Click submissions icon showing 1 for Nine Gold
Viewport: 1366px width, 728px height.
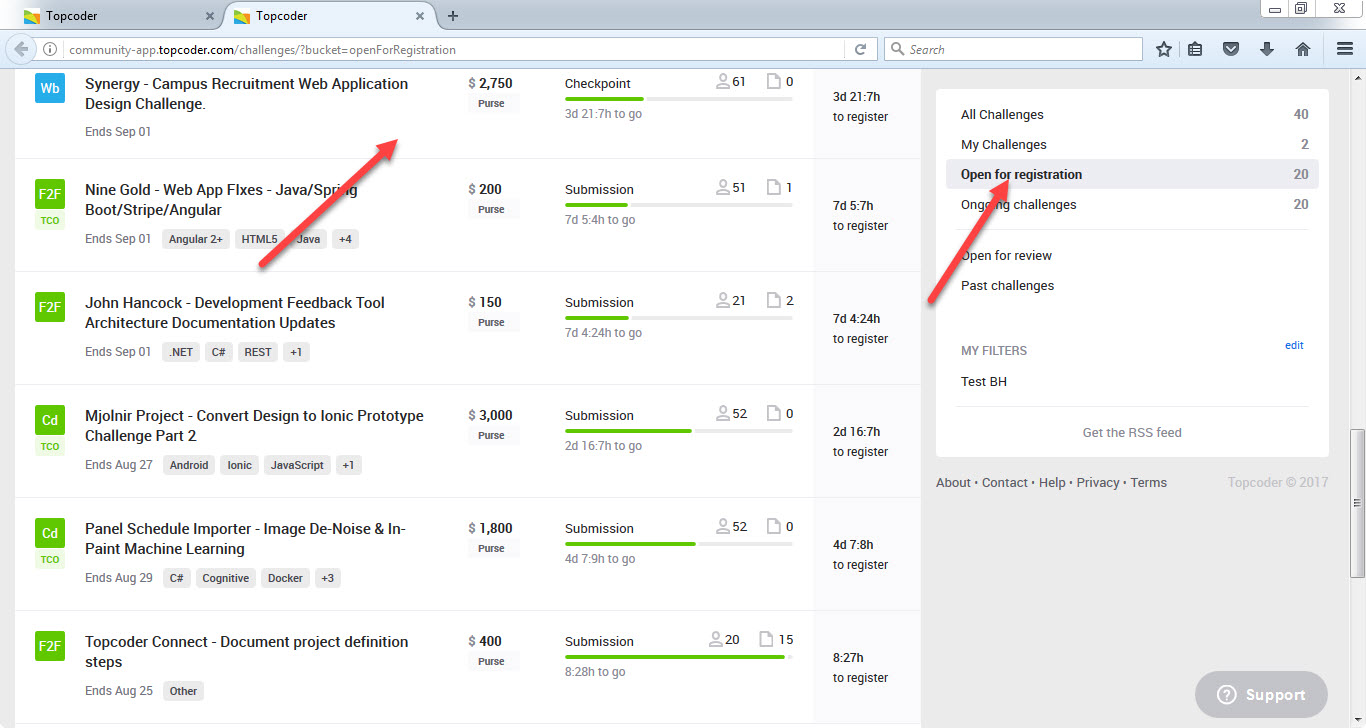(773, 187)
